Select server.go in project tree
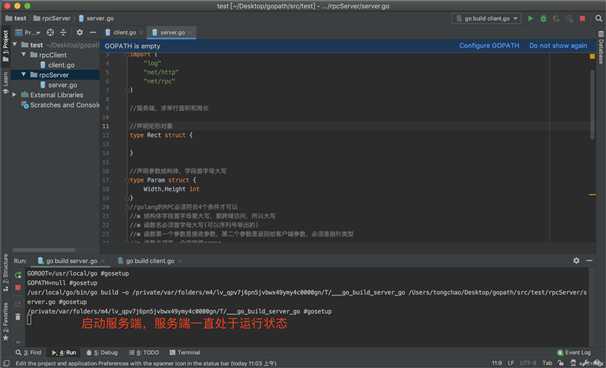 (58, 85)
